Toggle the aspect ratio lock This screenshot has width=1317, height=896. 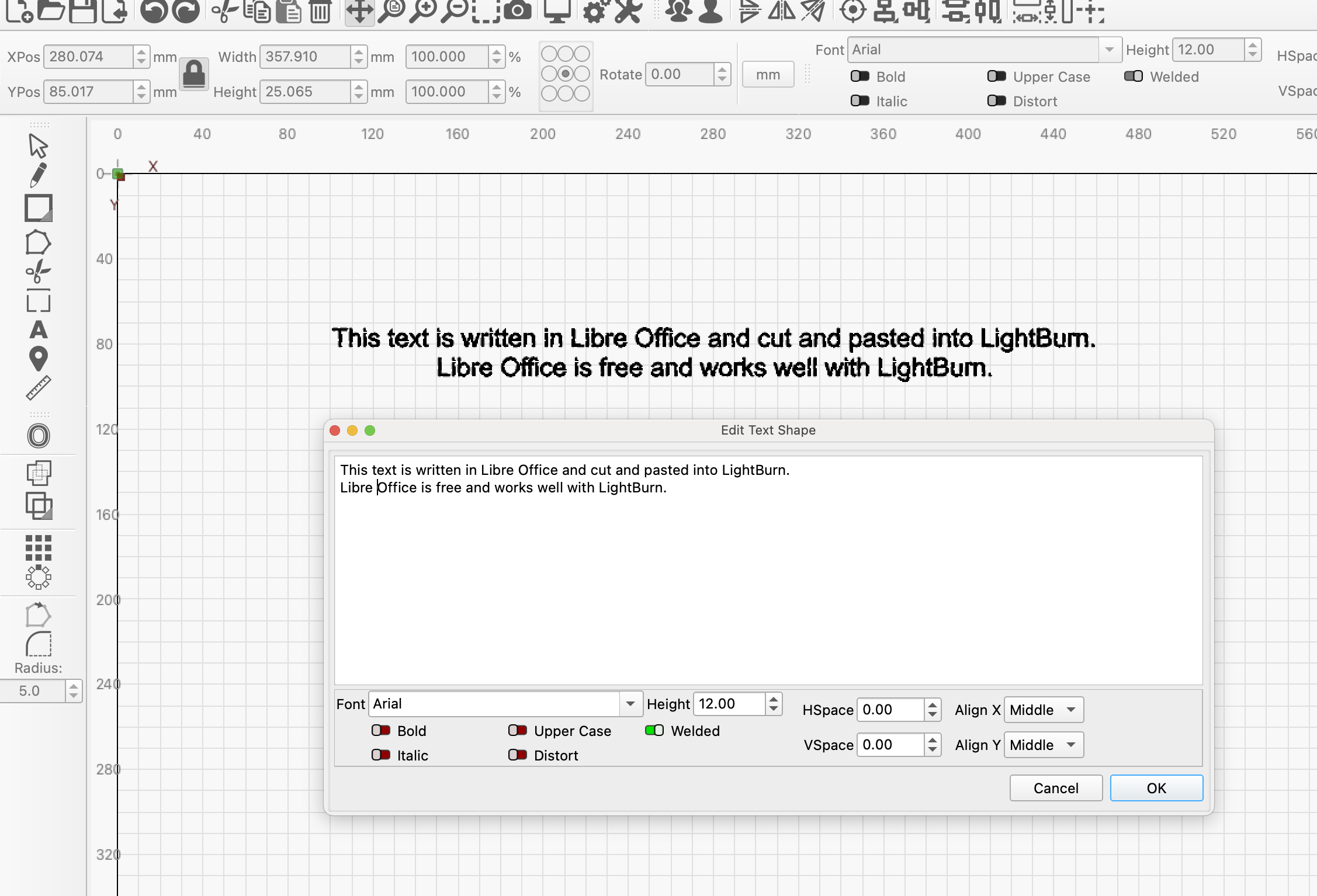194,74
